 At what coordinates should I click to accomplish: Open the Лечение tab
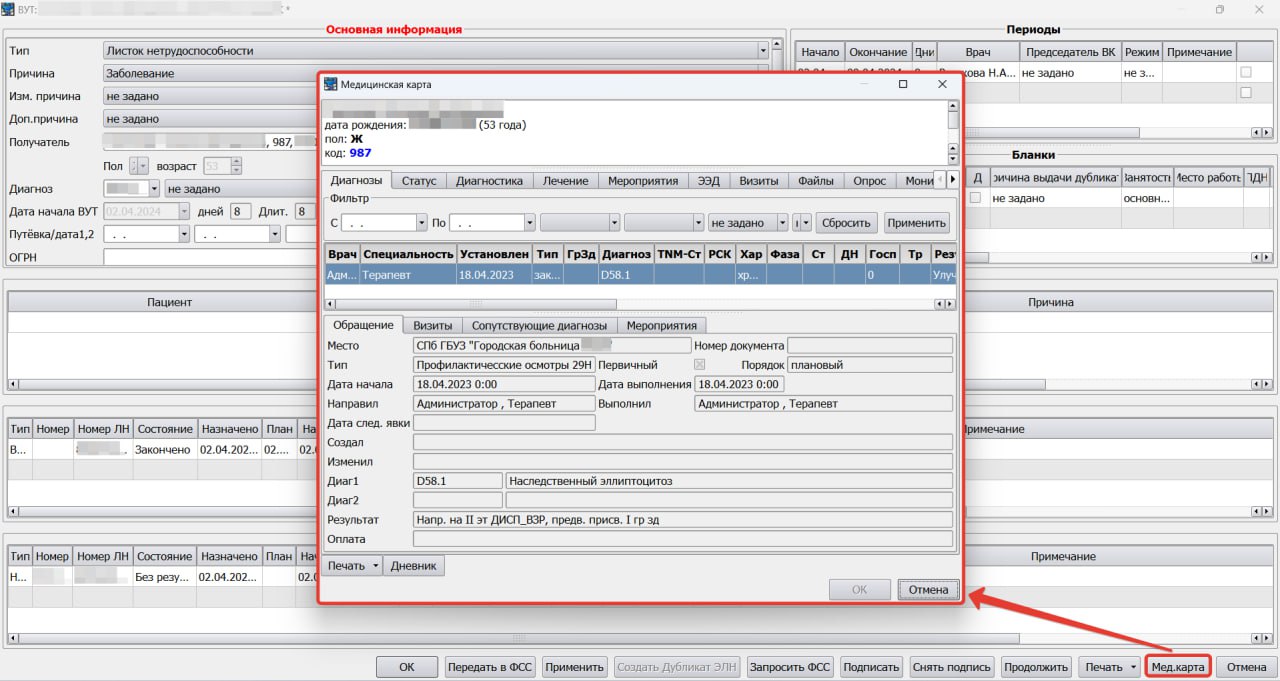coord(566,181)
